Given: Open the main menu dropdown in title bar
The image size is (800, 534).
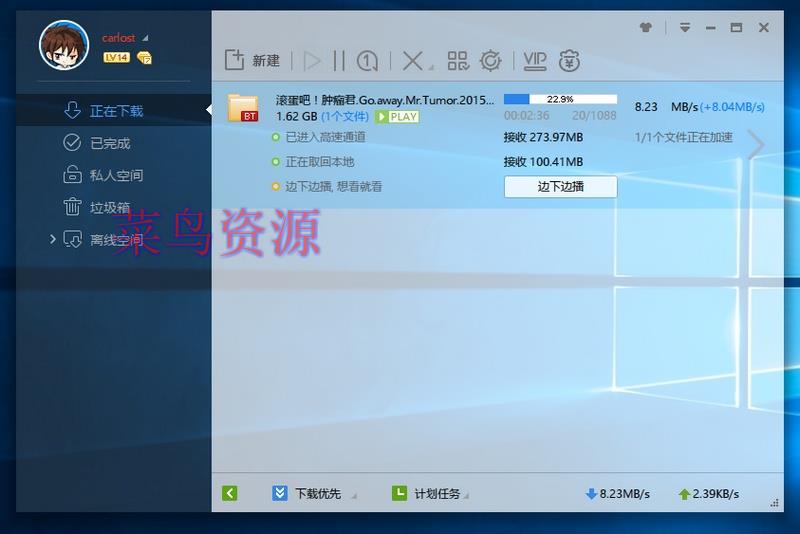Looking at the screenshot, I should point(685,28).
